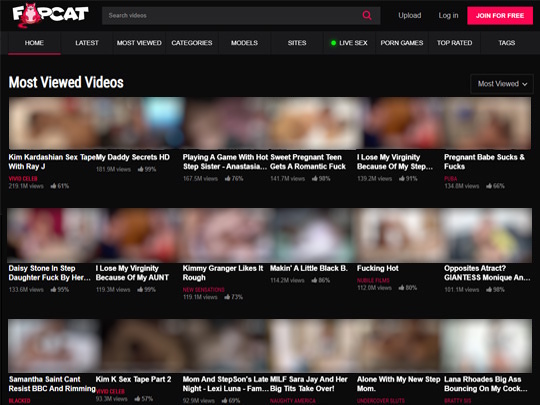Open the Sites navigation tab

pyautogui.click(x=297, y=43)
